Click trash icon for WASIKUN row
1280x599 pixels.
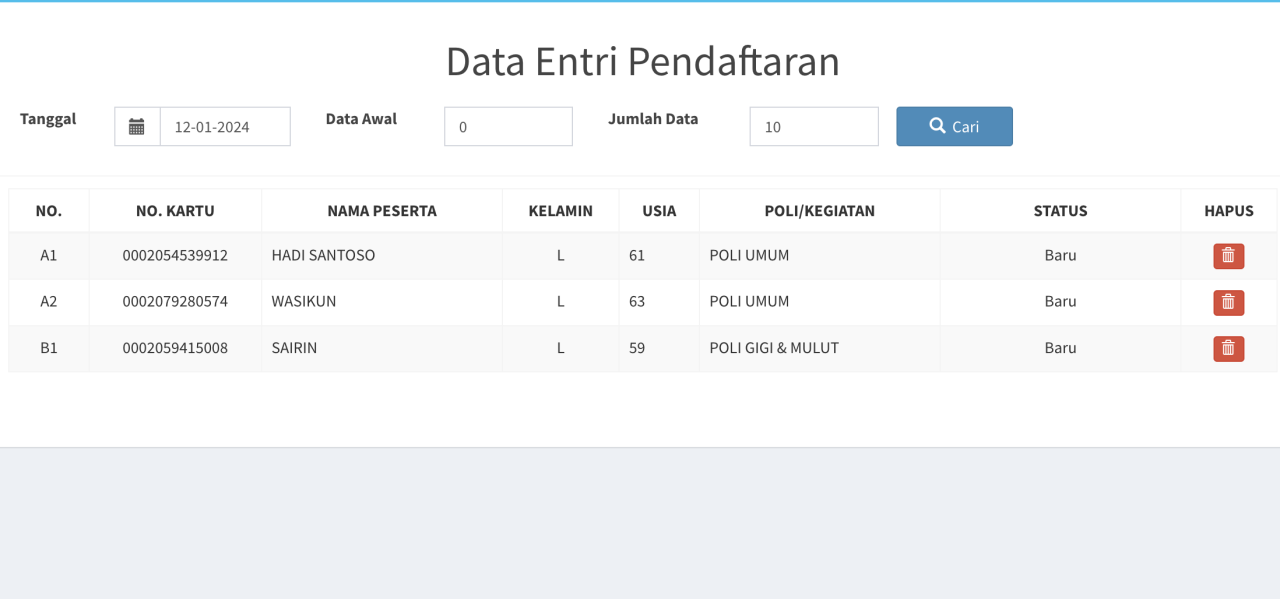pos(1228,302)
